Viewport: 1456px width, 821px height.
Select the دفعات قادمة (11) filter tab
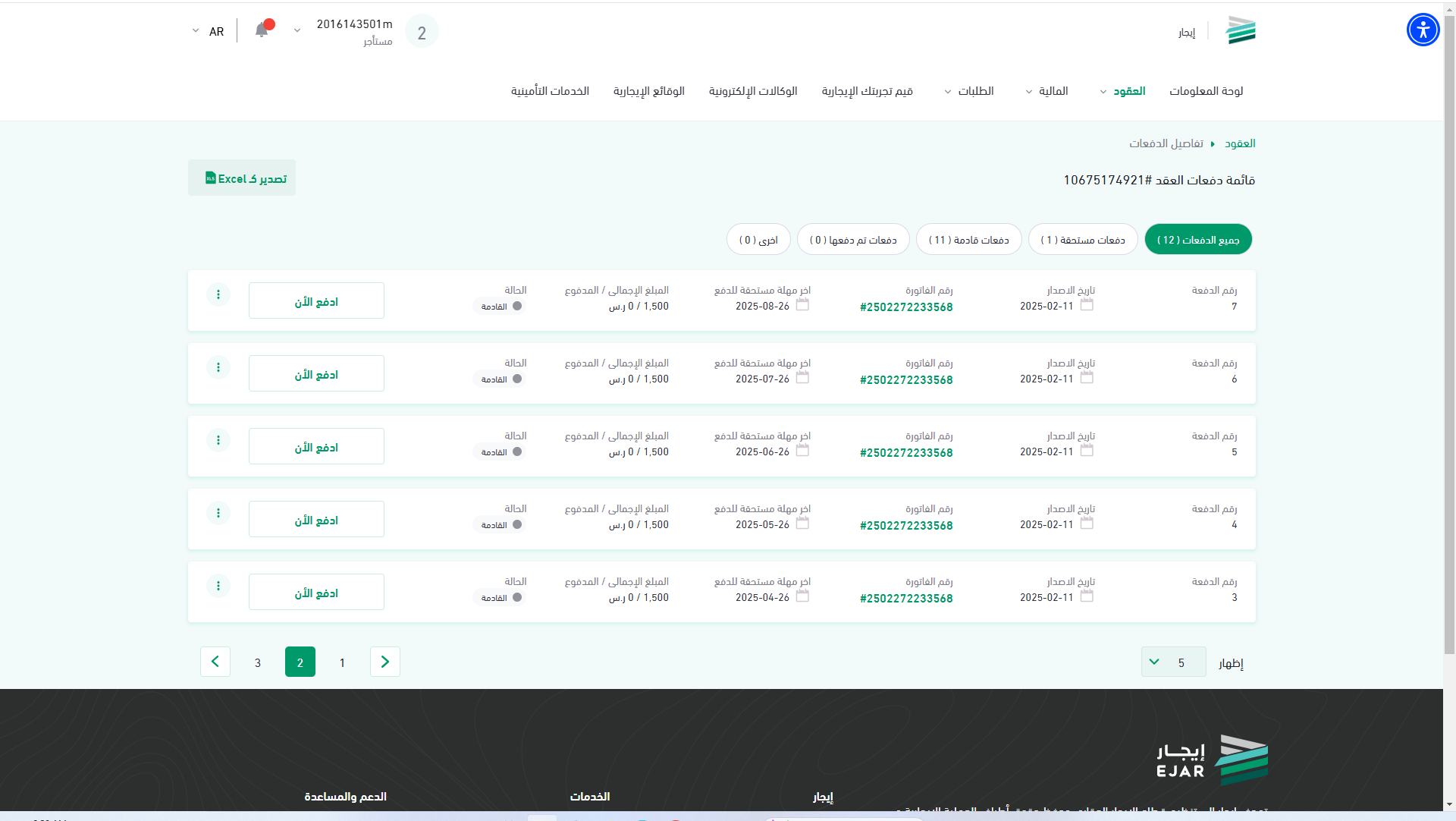(968, 240)
